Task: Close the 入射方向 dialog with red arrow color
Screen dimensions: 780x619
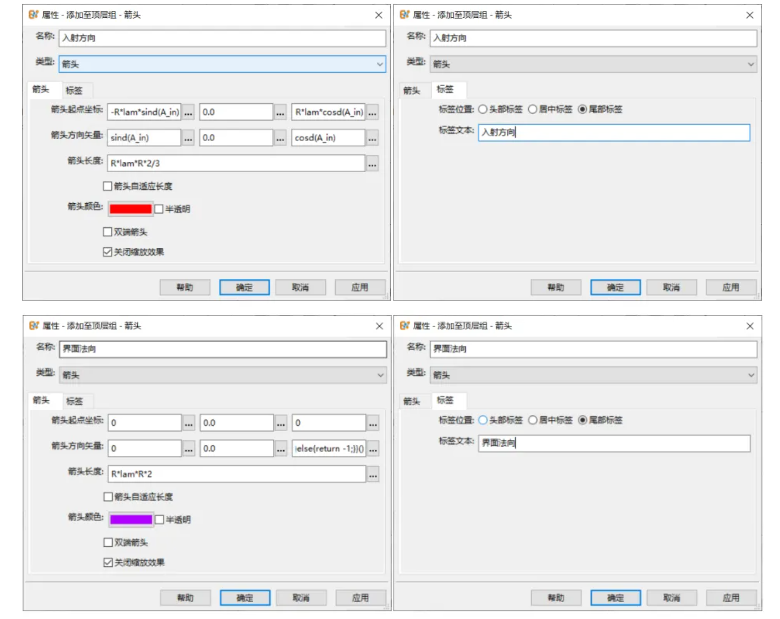Action: click(378, 15)
